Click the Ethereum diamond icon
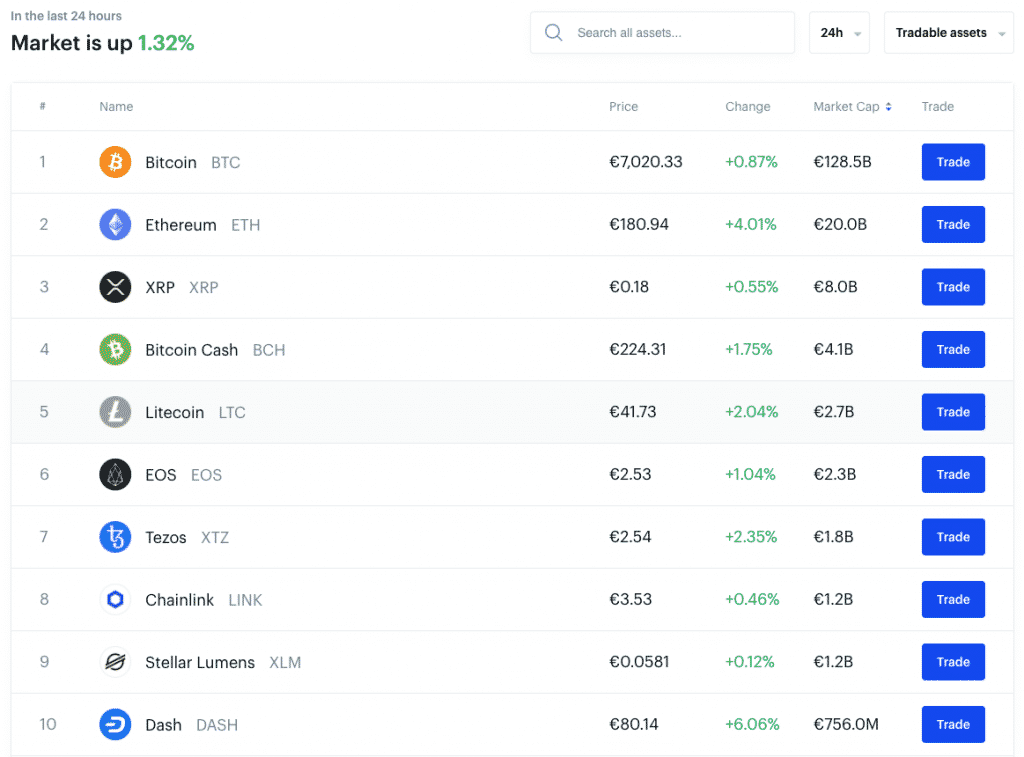The height and width of the screenshot is (757, 1024). point(115,225)
